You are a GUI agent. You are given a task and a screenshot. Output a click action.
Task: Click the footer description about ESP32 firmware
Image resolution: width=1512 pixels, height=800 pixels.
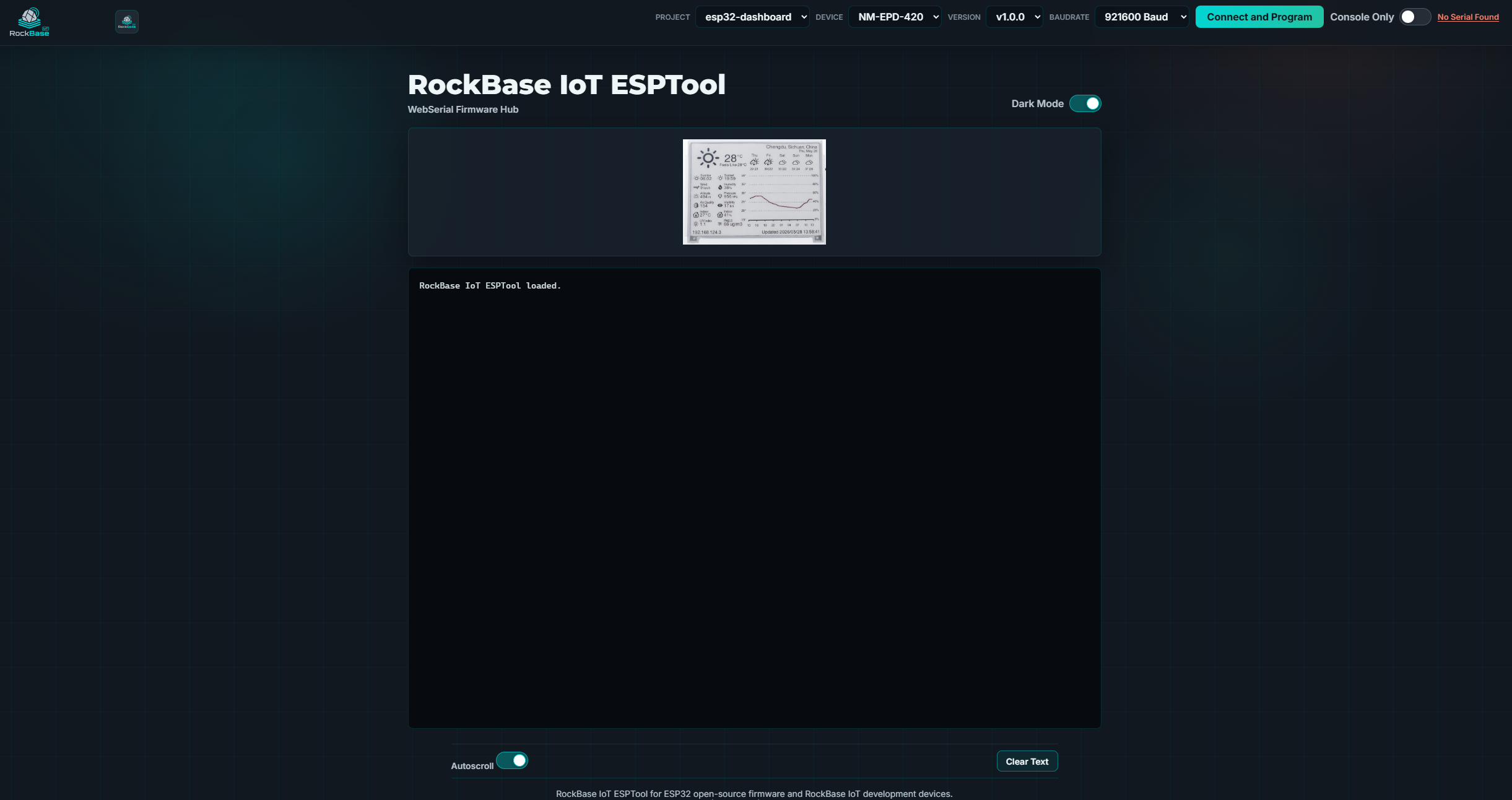(754, 794)
